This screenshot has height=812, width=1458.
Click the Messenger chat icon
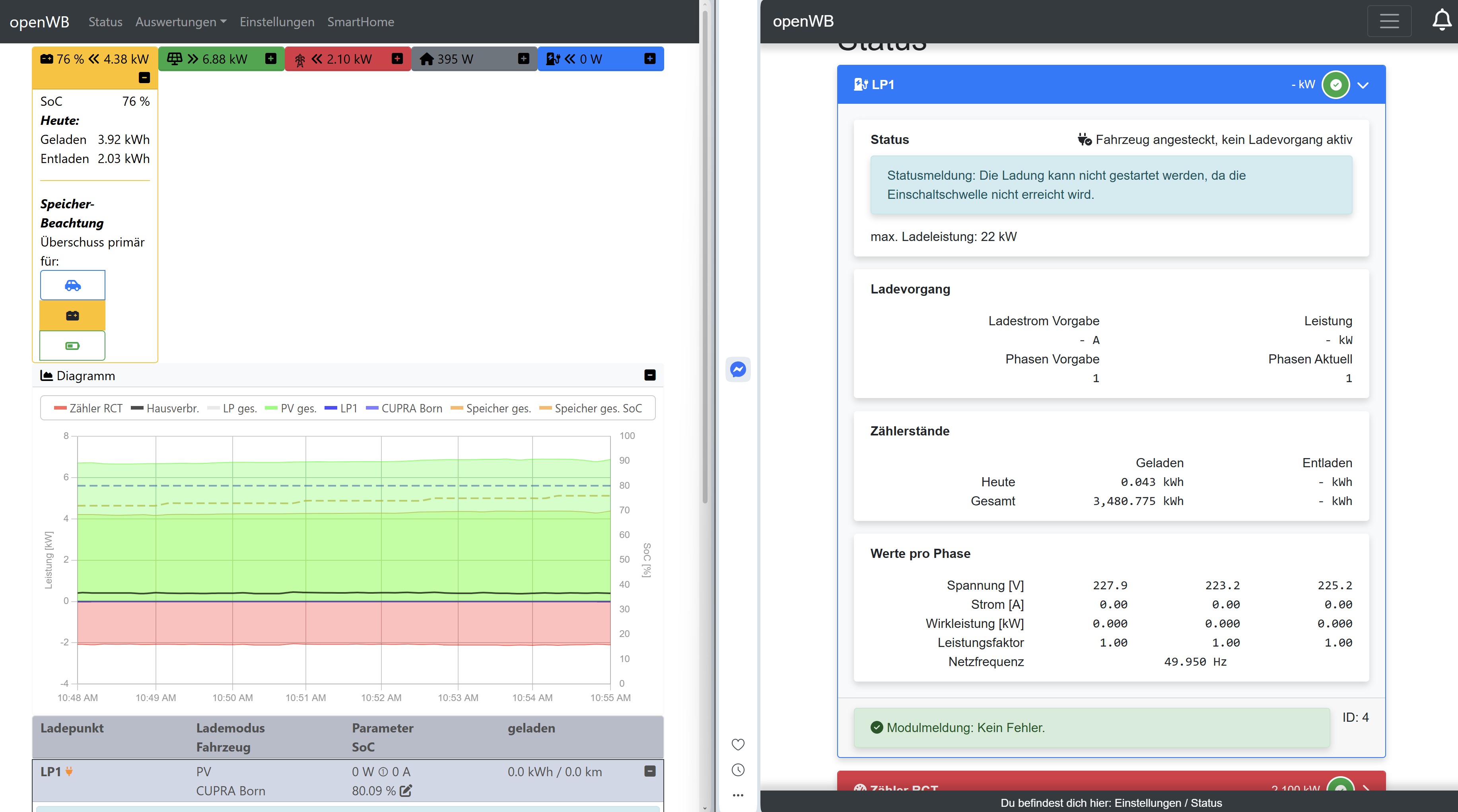coord(737,369)
